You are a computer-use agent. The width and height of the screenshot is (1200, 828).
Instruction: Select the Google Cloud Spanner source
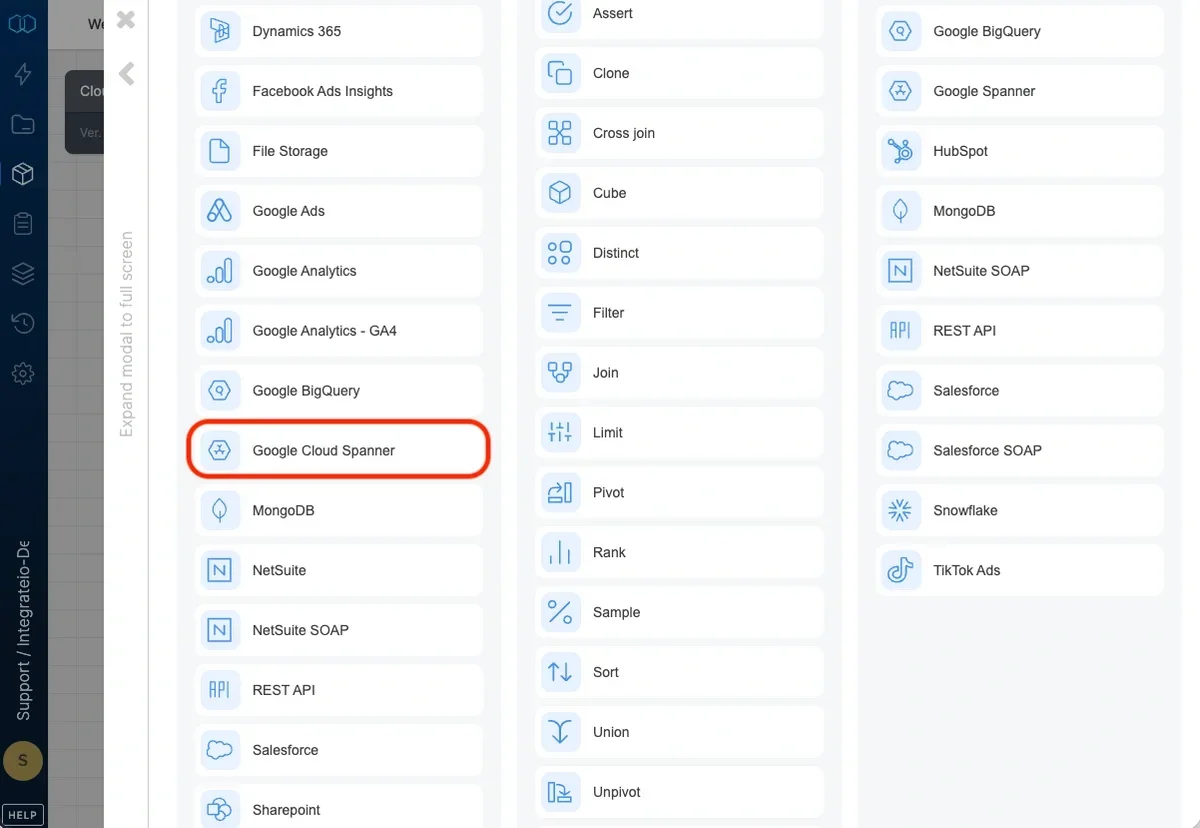point(339,451)
